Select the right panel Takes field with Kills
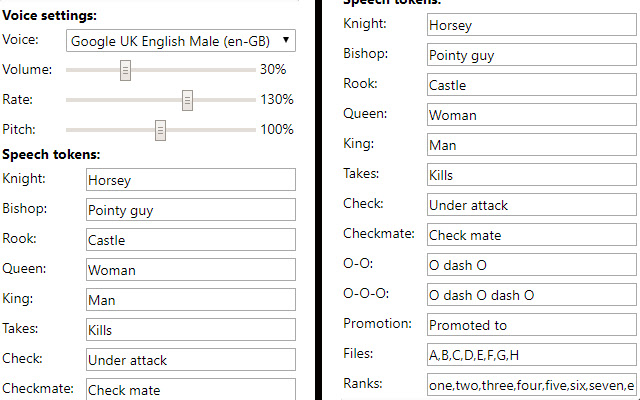Screen dimensions: 640x400 coord(532,174)
